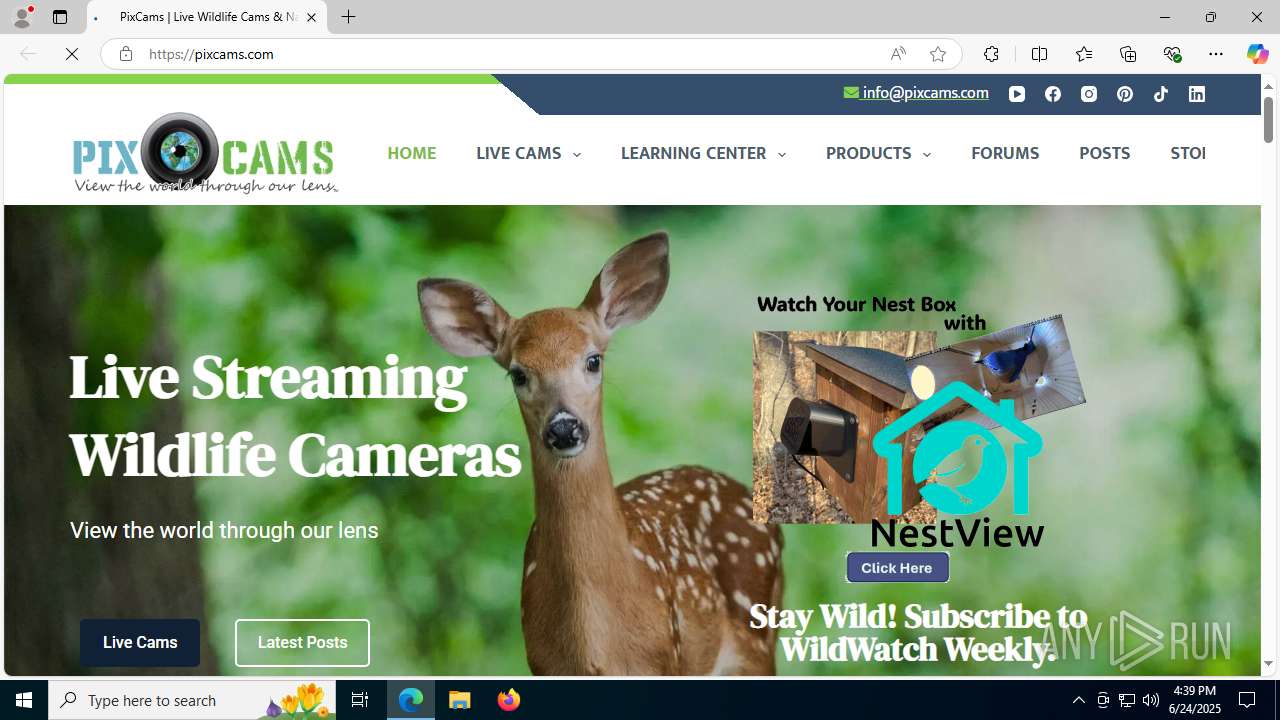The height and width of the screenshot is (720, 1280).
Task: Click the taskbar search box
Action: tap(193, 700)
